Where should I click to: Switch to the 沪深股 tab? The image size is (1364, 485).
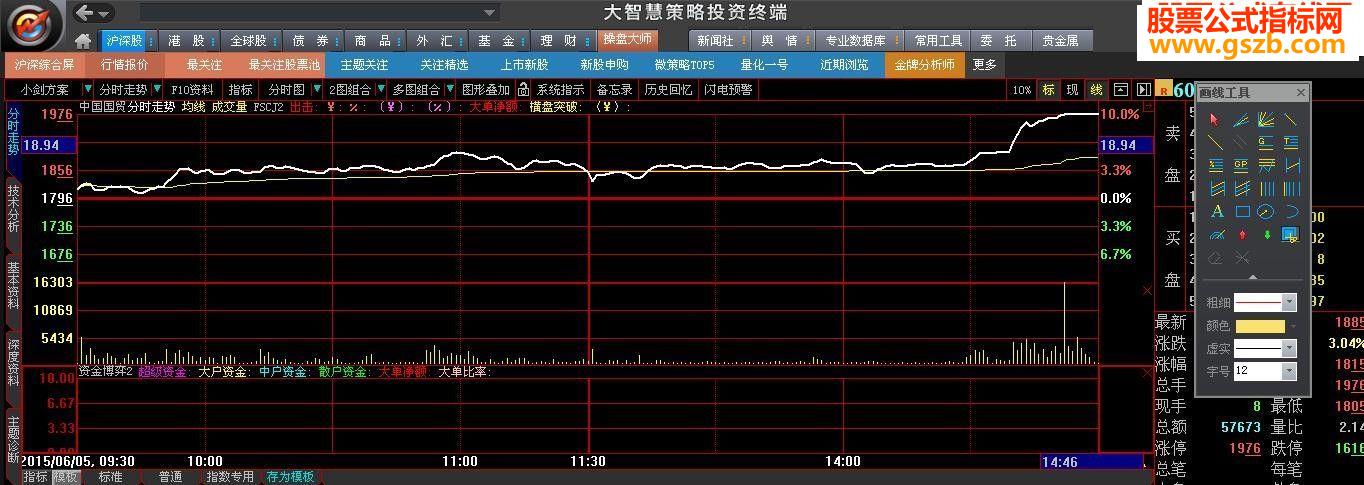(122, 41)
